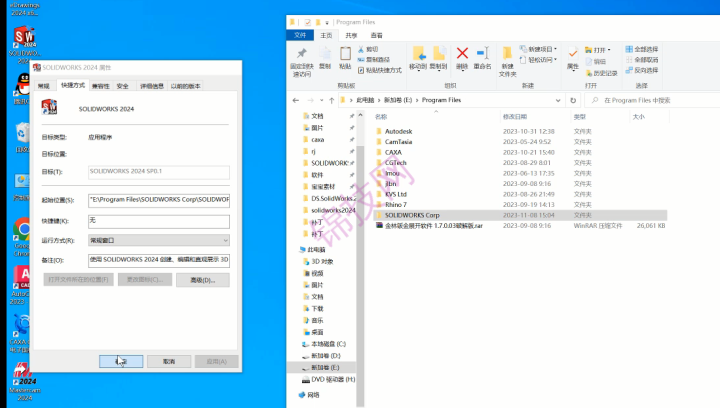This screenshot has width=720, height=408.
Task: Select DVD 驱动器 (H:) in navigation pane
Action: click(332, 380)
